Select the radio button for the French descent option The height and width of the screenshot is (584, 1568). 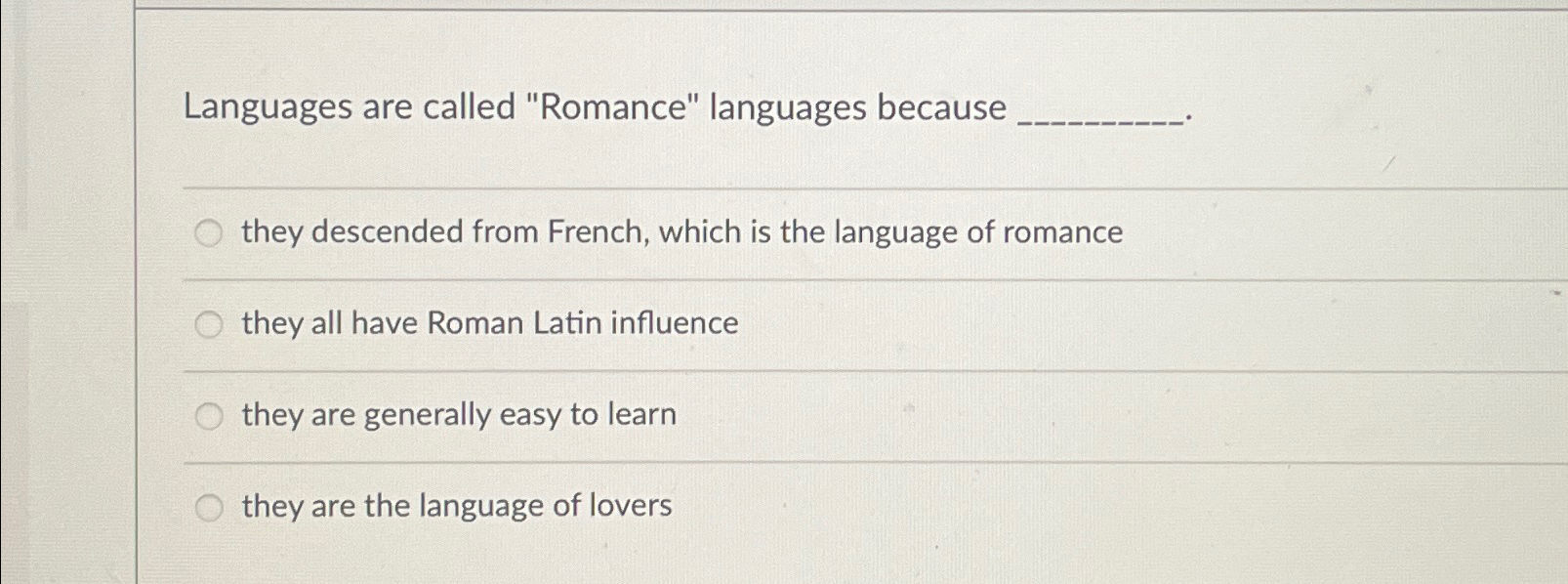pos(208,233)
